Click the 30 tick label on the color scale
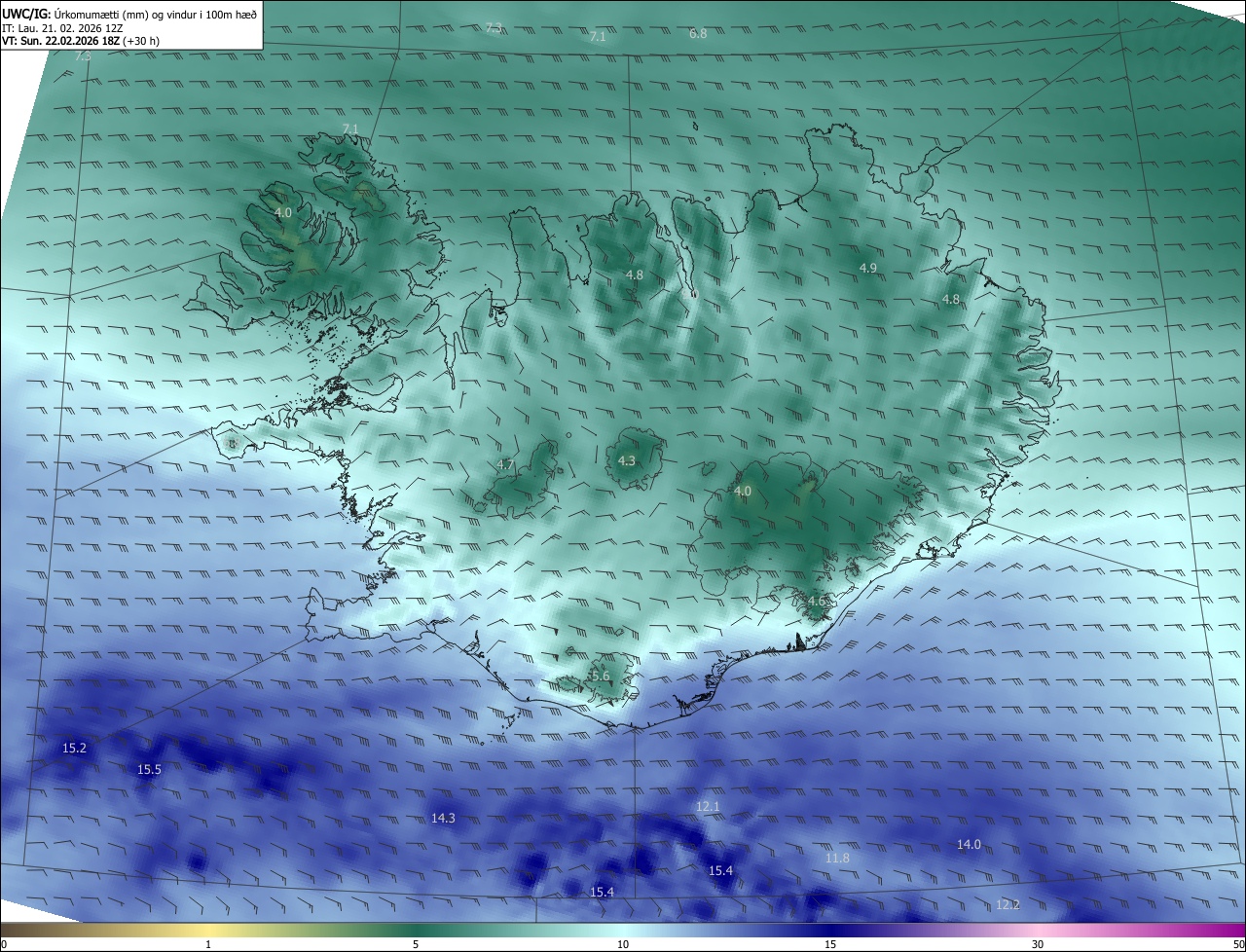 1038,944
